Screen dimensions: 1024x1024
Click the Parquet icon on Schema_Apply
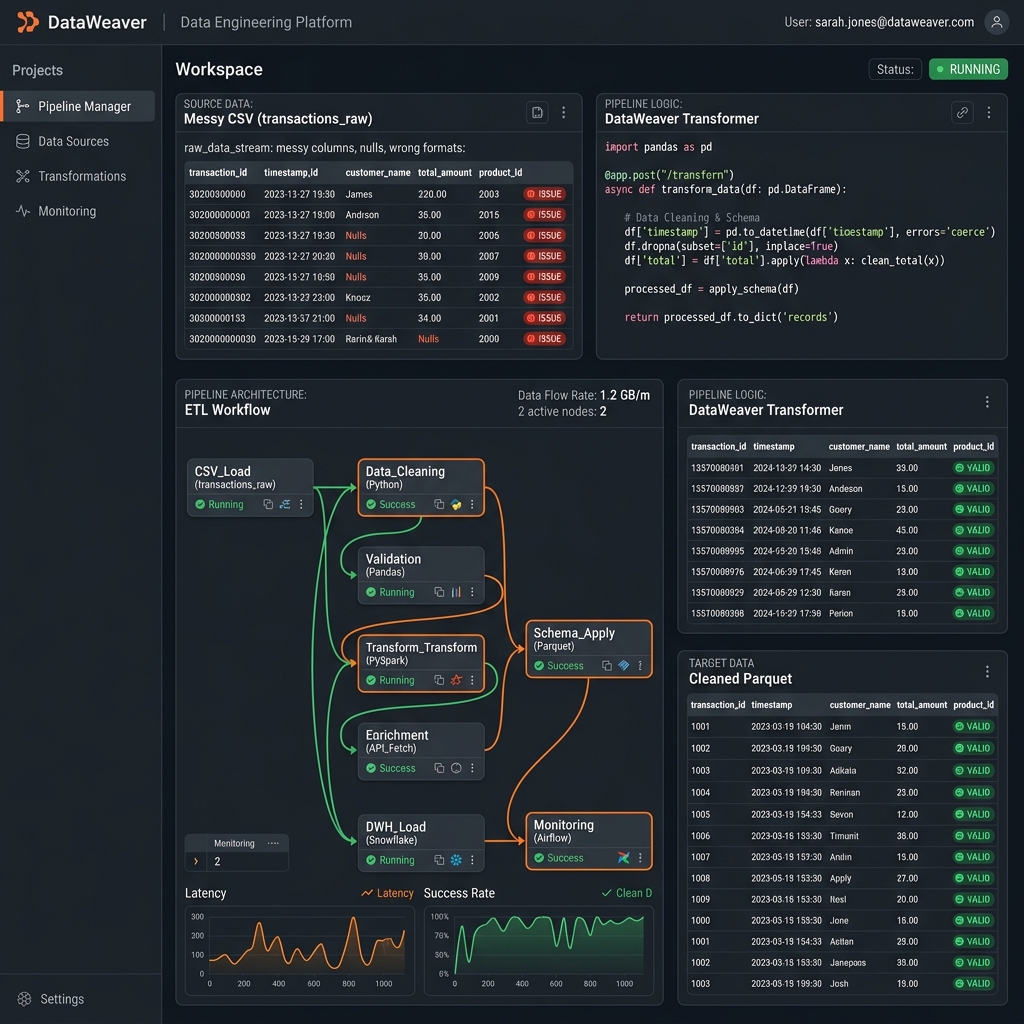pos(624,665)
